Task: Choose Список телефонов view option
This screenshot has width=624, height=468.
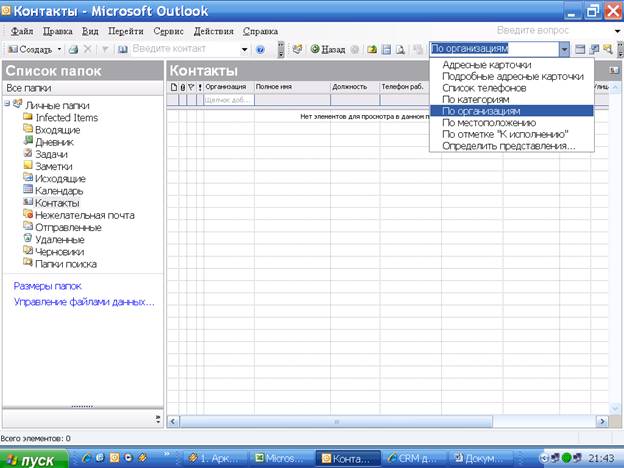Action: (x=484, y=88)
